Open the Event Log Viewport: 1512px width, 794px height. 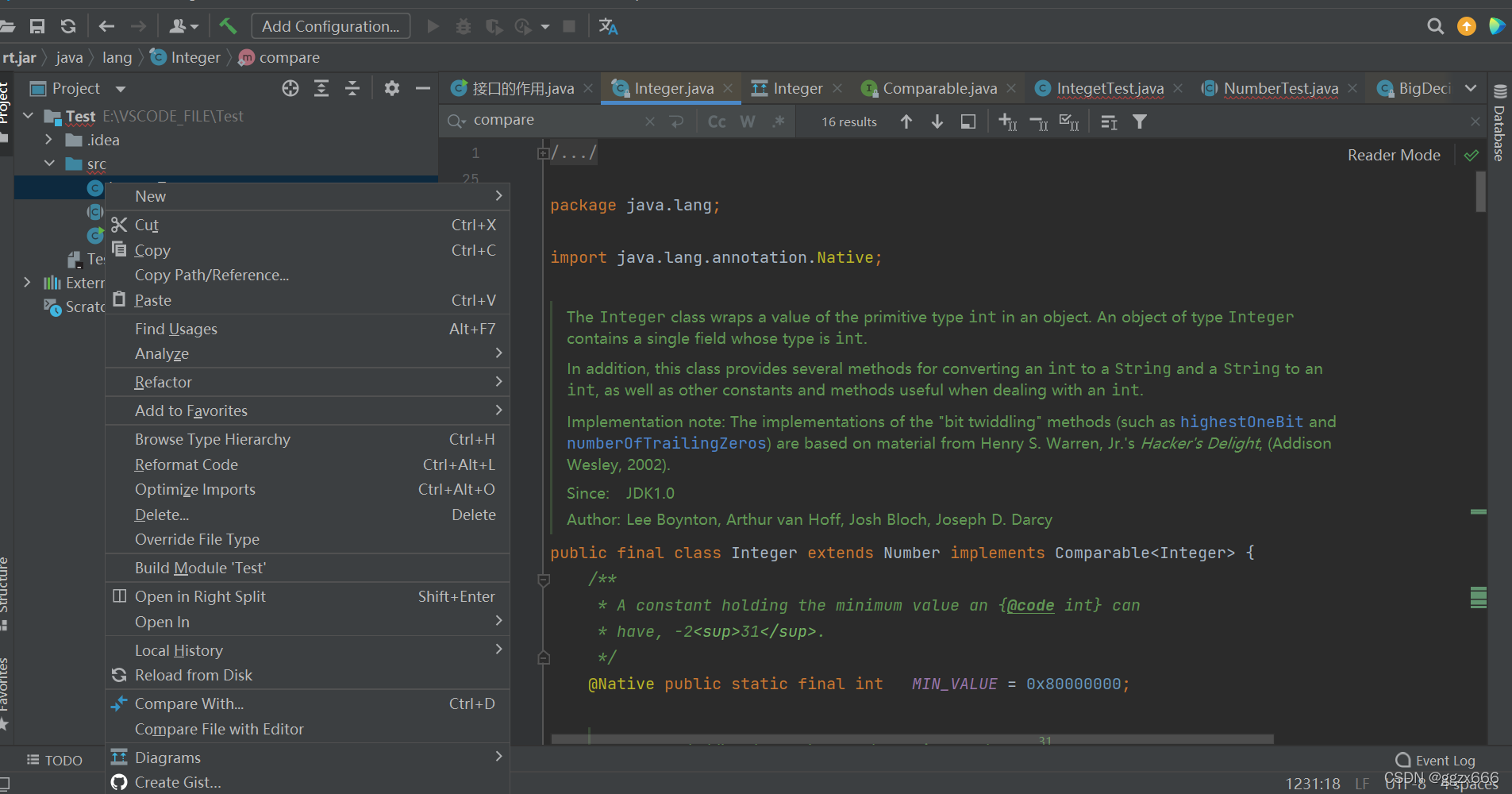1436,760
